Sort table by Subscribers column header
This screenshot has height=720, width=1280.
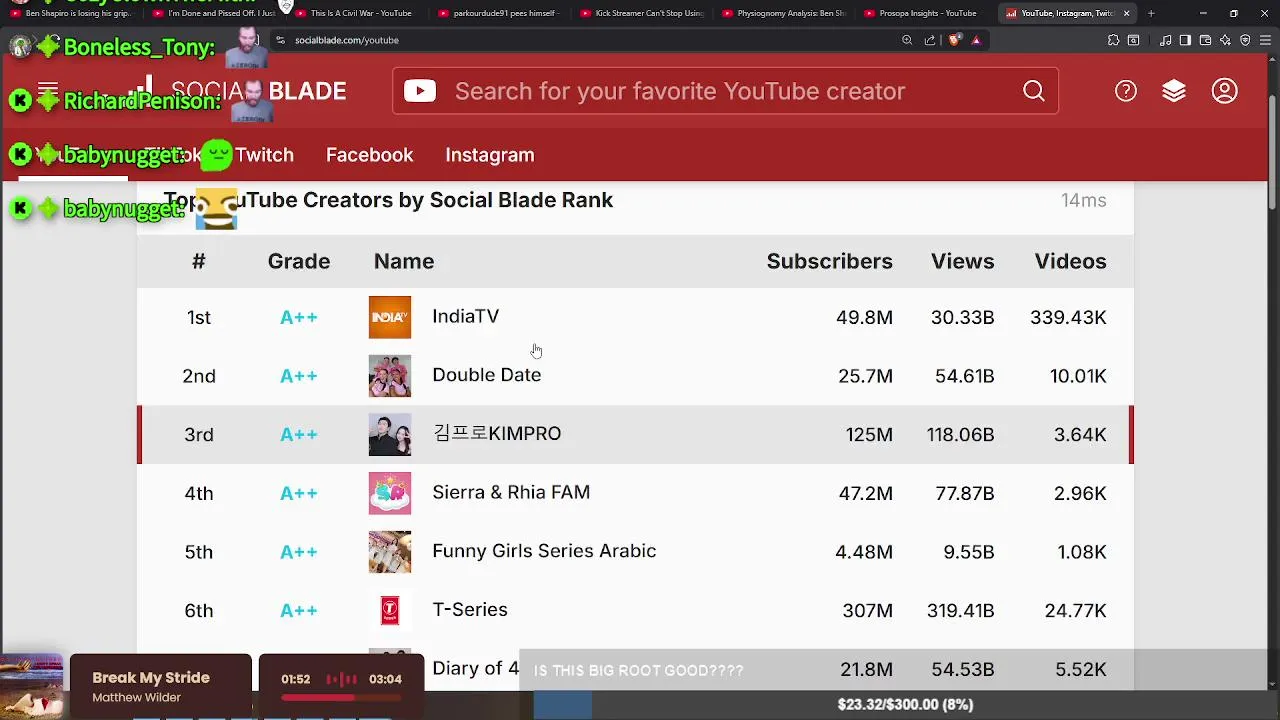(x=829, y=261)
